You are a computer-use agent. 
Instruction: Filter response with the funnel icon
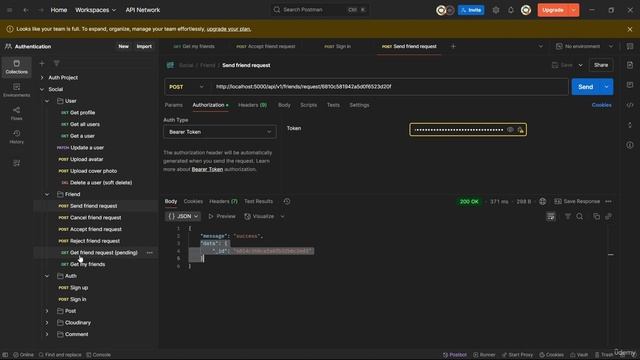pyautogui.click(x=567, y=217)
